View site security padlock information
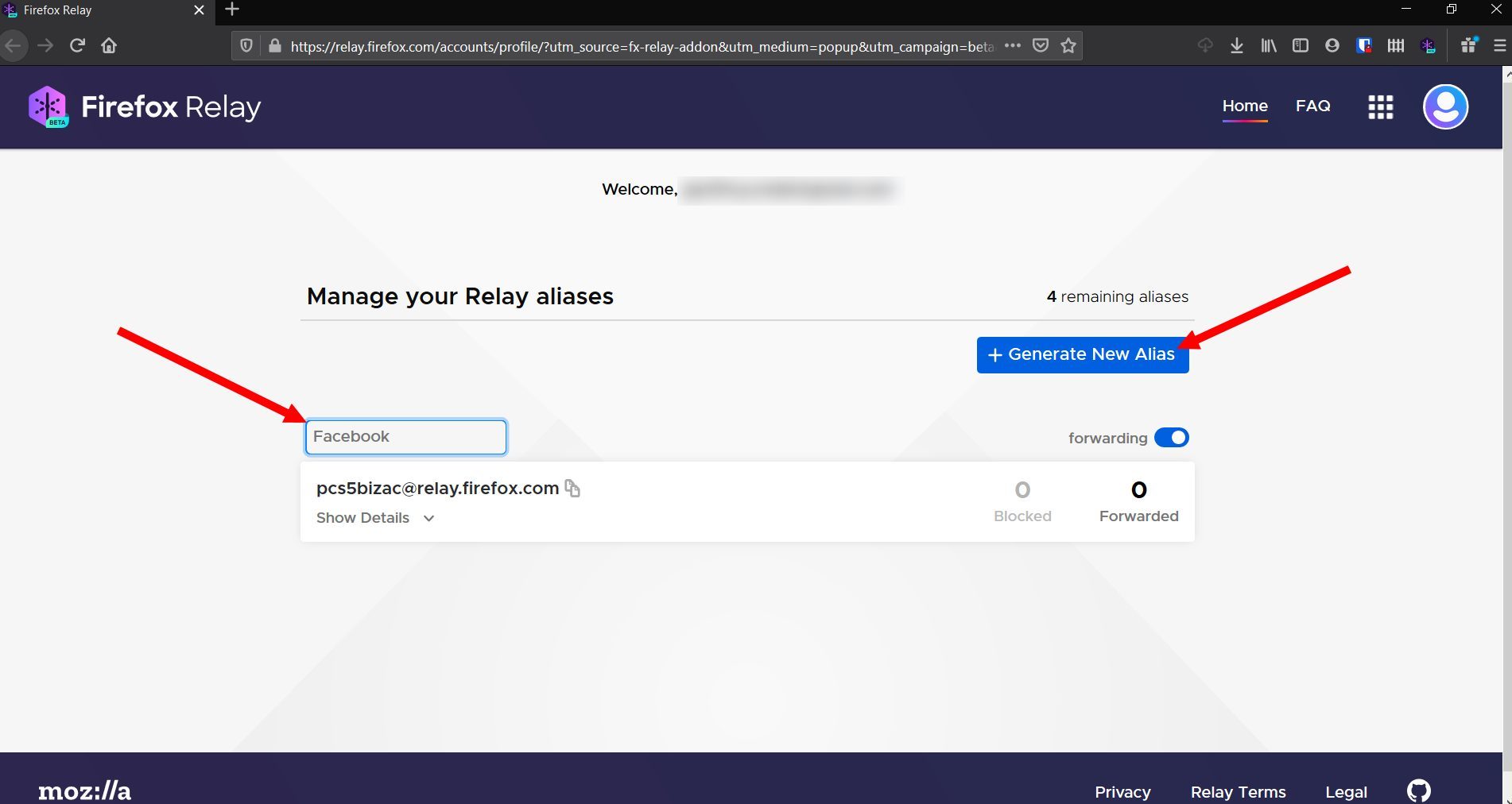 coord(275,45)
